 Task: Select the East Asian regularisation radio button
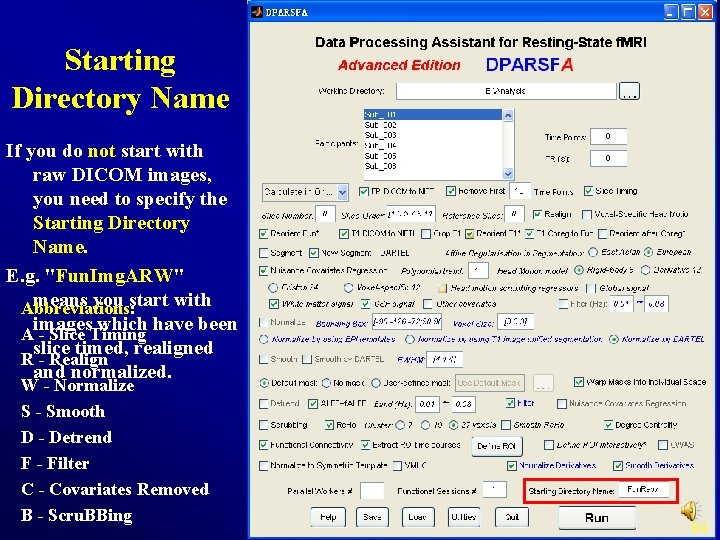pyautogui.click(x=593, y=252)
